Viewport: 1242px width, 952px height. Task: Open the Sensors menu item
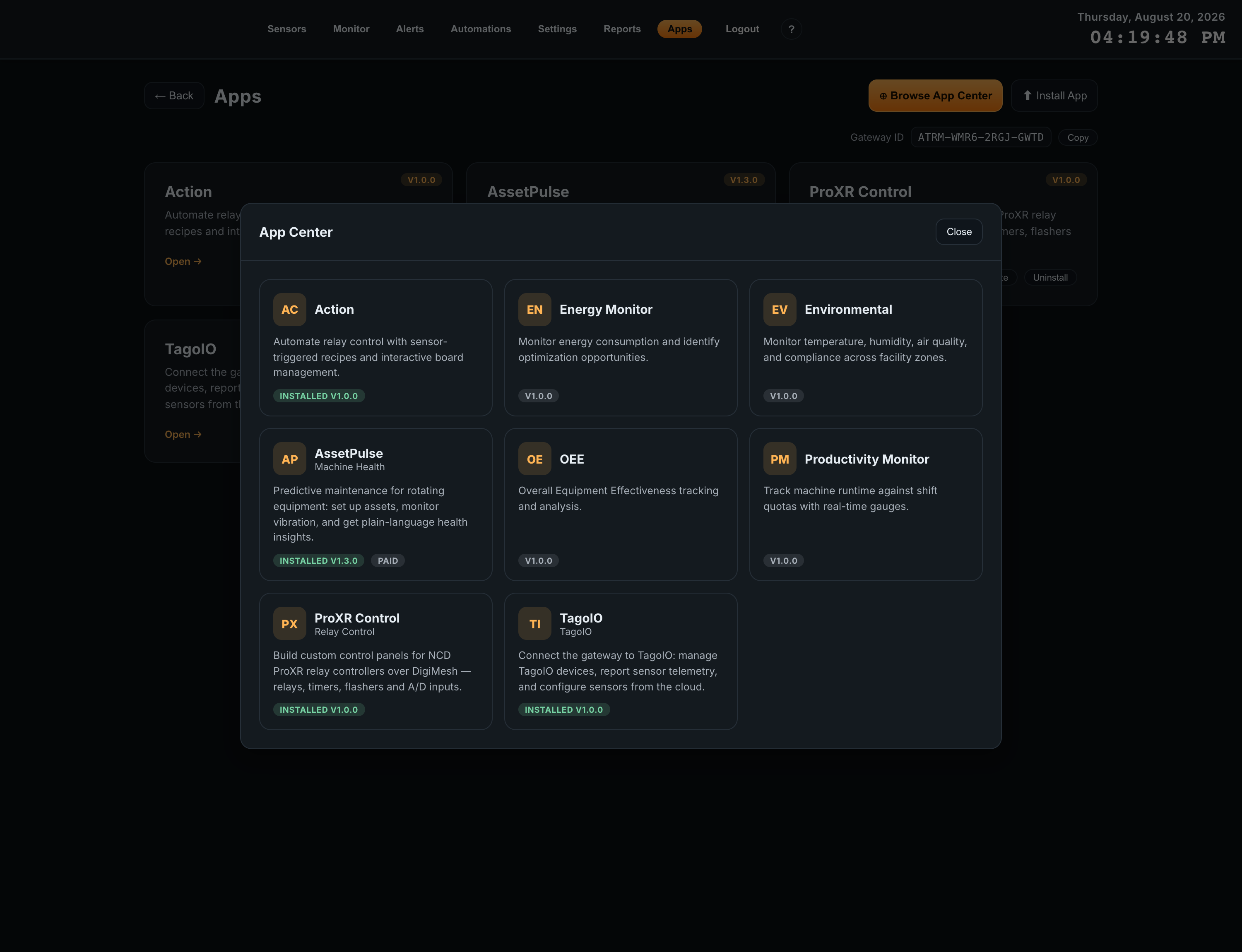(287, 29)
